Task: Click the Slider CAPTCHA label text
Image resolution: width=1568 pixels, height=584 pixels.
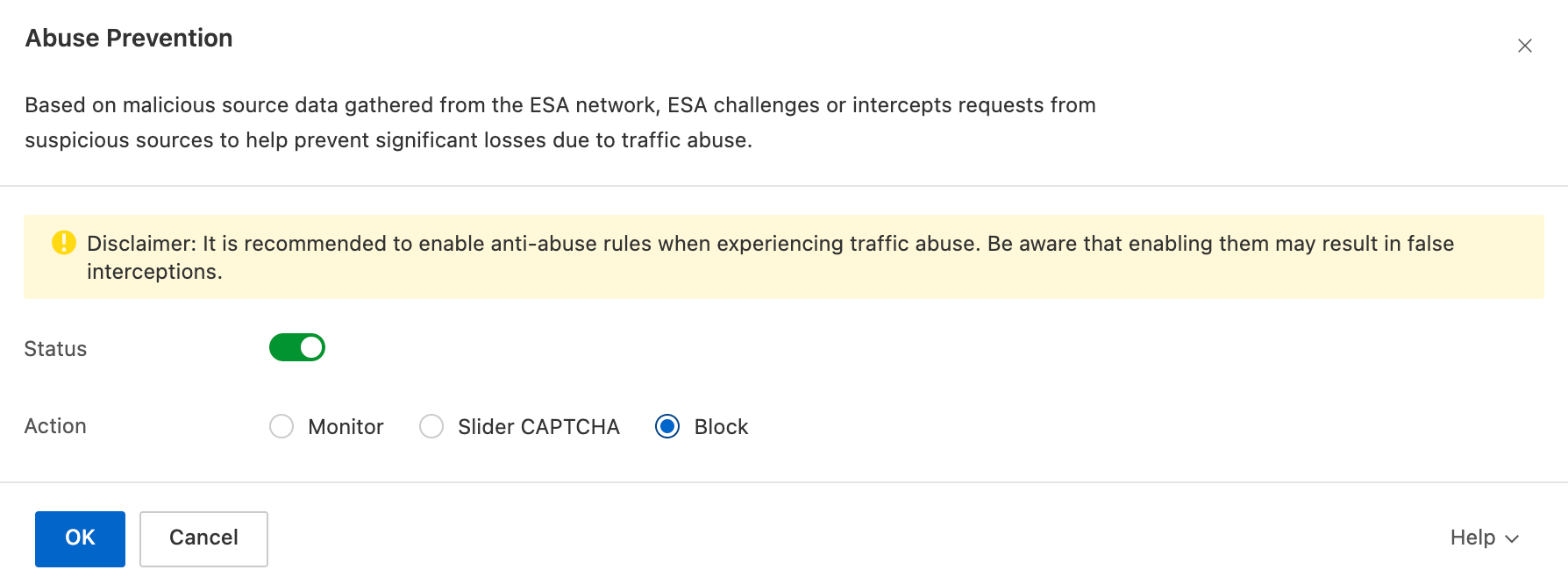Action: coord(538,427)
